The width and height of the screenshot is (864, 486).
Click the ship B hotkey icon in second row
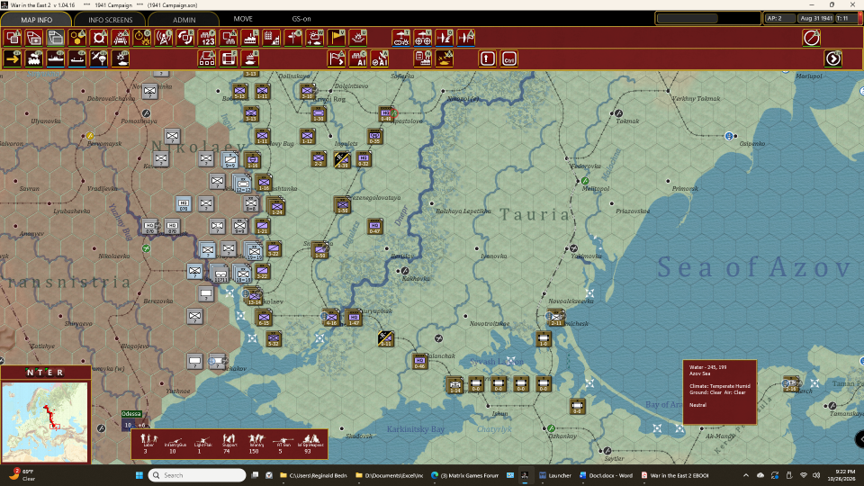point(250,58)
